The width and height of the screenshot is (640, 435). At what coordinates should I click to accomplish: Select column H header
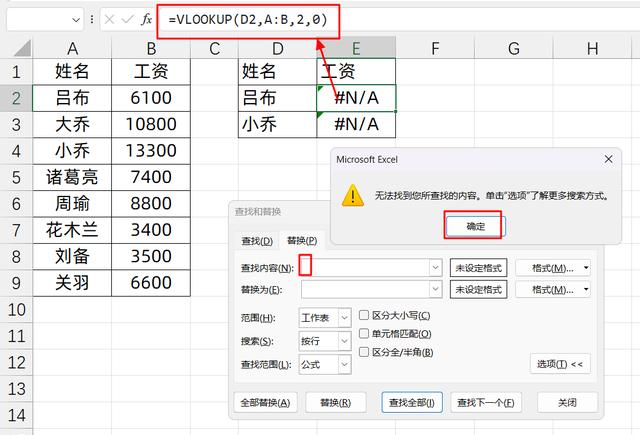point(592,49)
